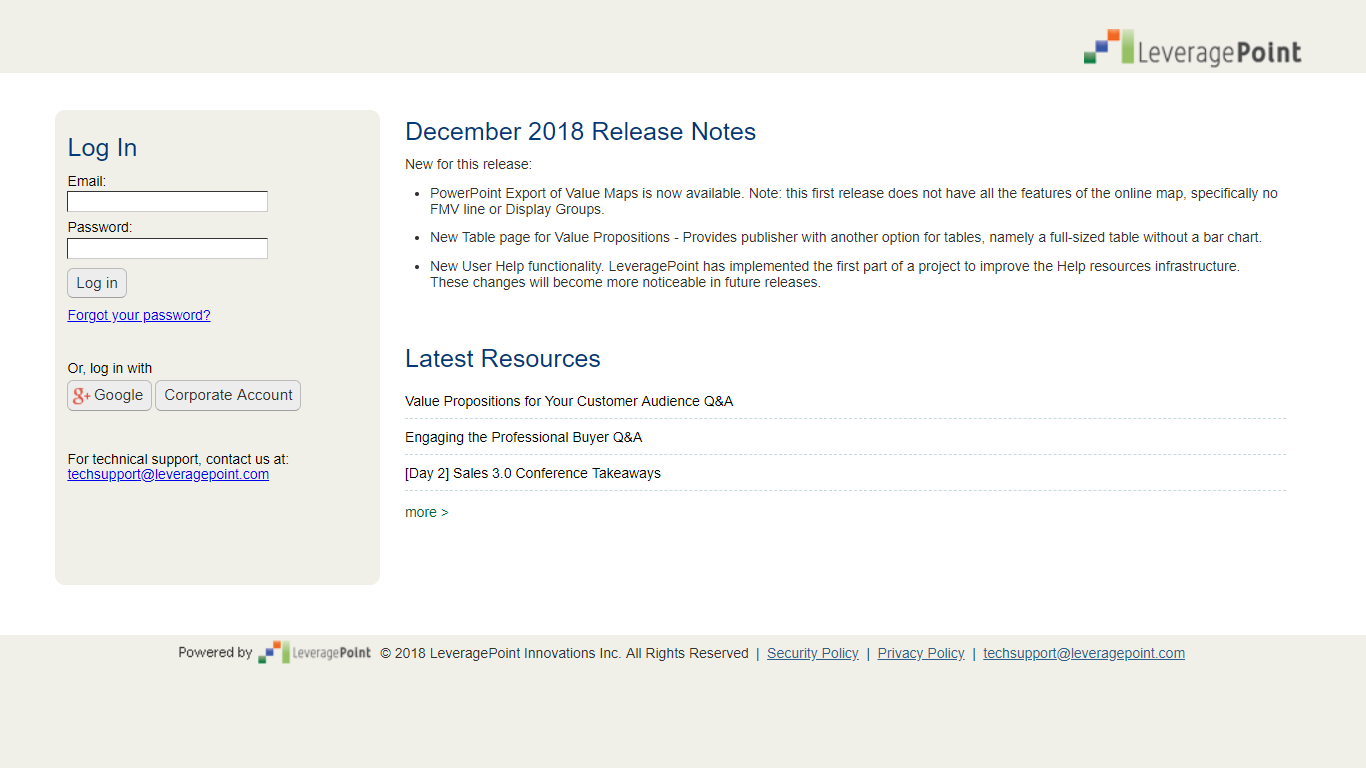Image resolution: width=1366 pixels, height=768 pixels.
Task: Choose Corporate Account login
Action: [228, 395]
